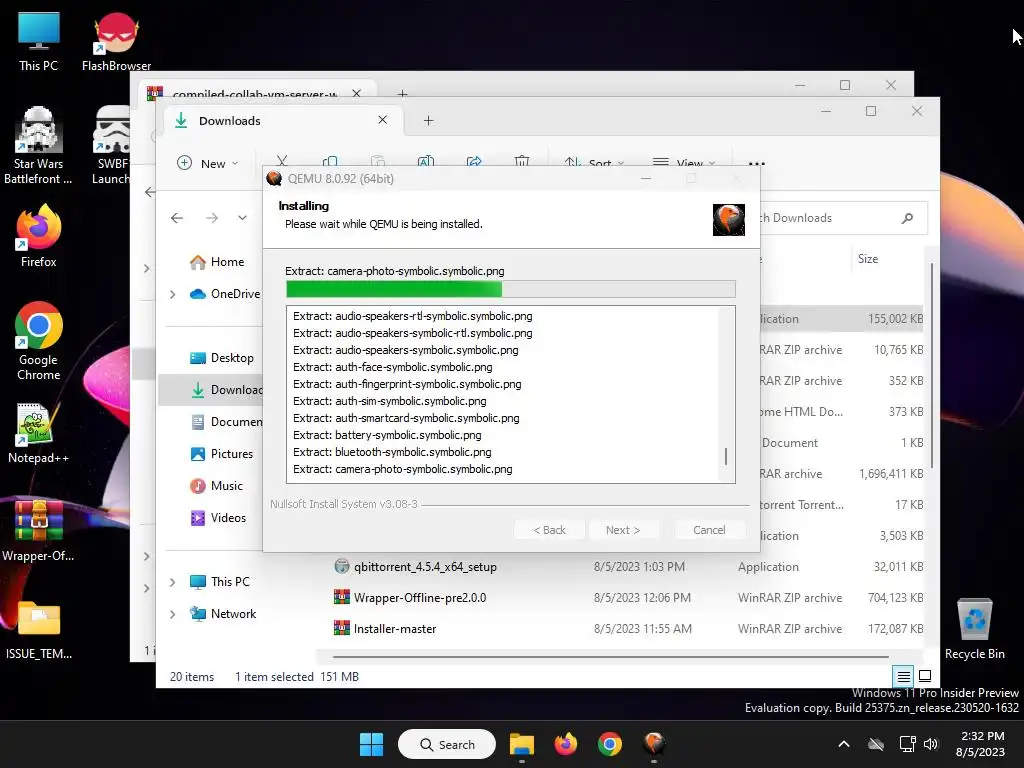Click the disabled Back button
Screen dimensions: 1024x768
pos(549,530)
